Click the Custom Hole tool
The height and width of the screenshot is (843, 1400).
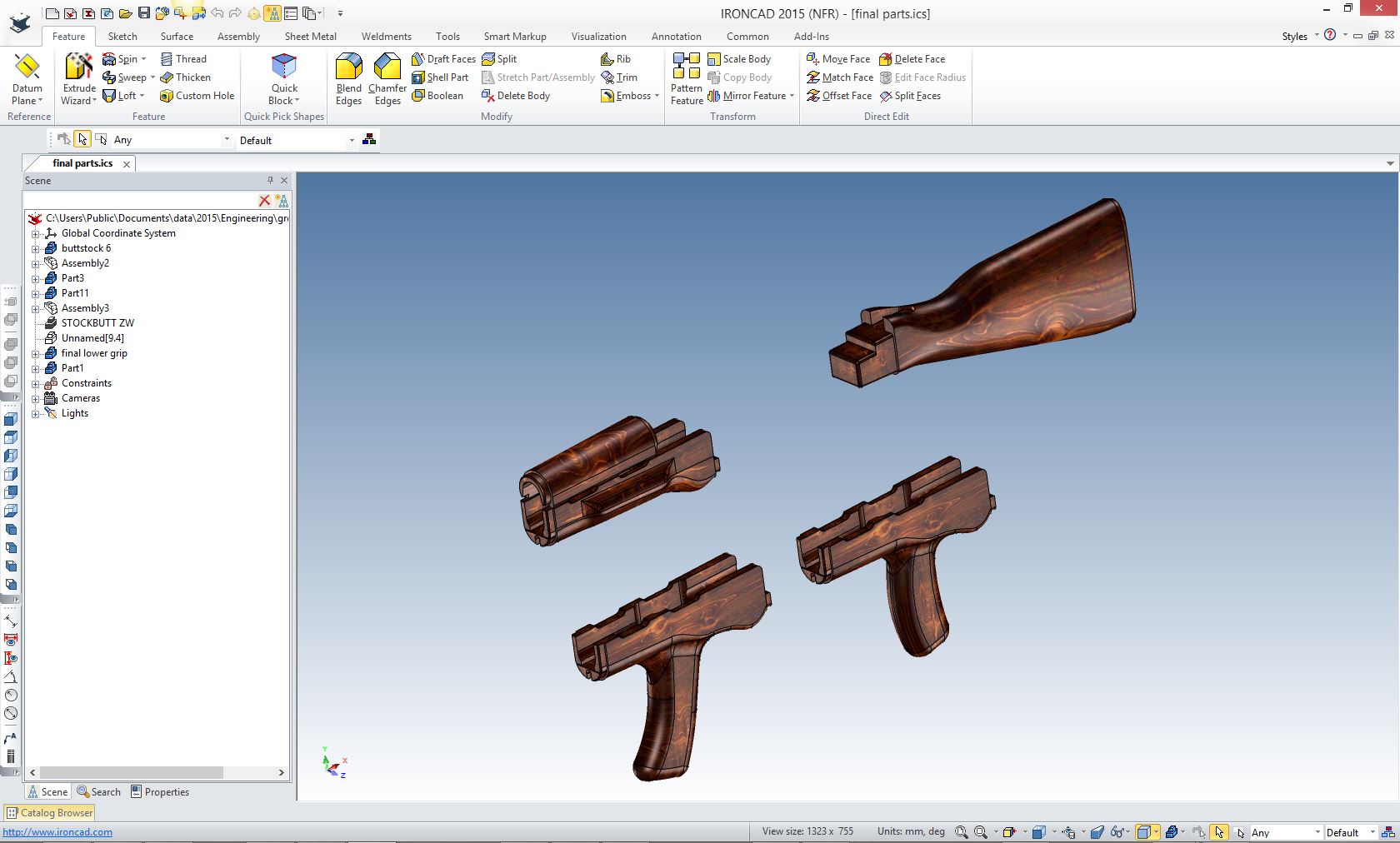197,96
